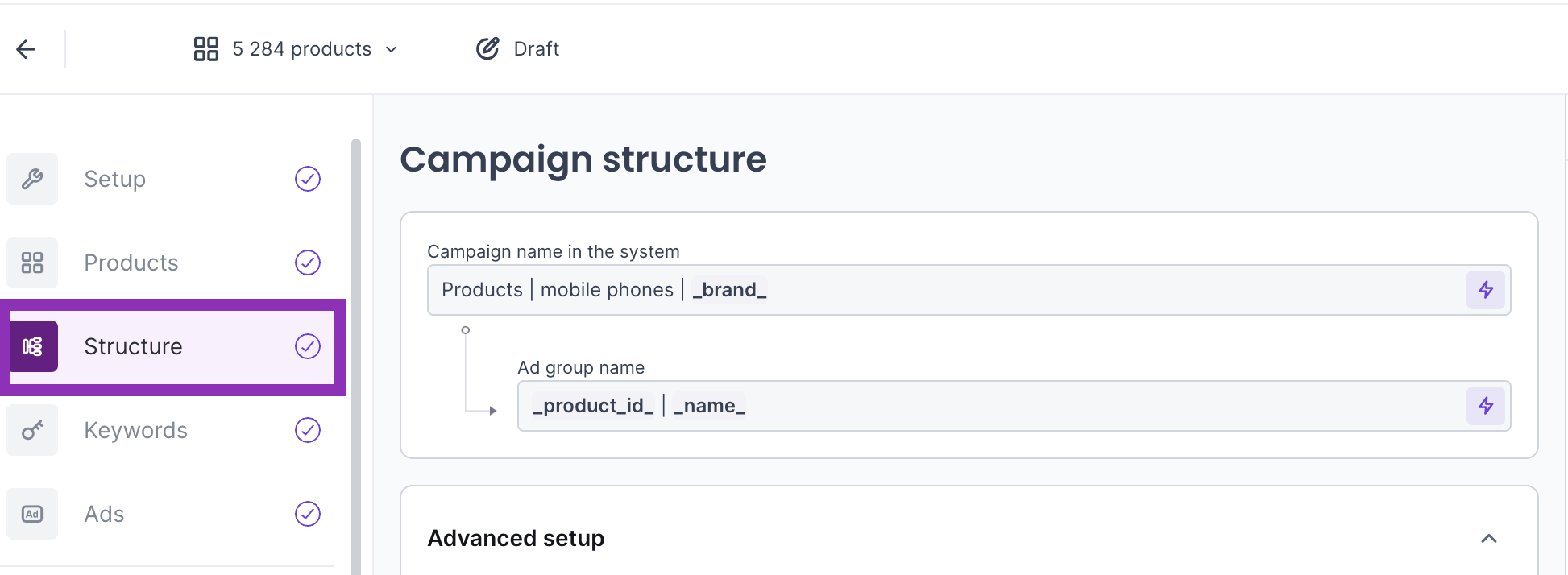Click the products grid icon in header
This screenshot has width=1568, height=575.
click(206, 49)
